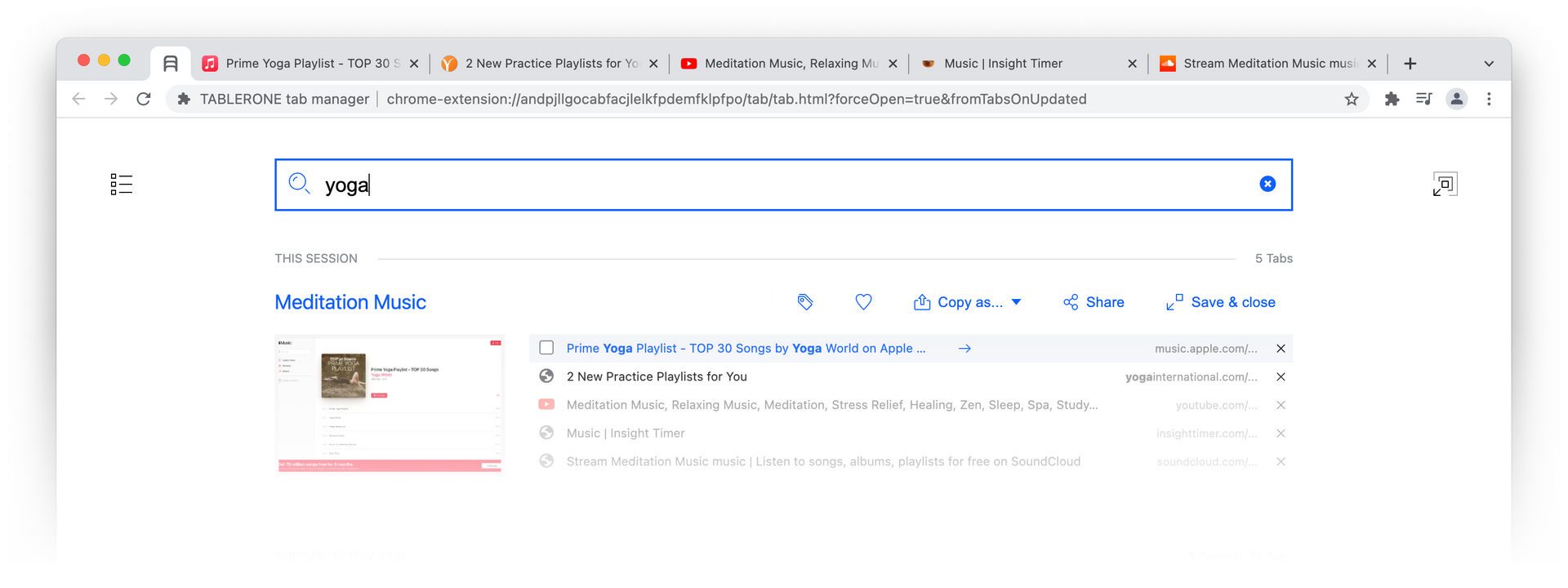This screenshot has width=1568, height=588.
Task: Click the session preview thumbnail
Action: tap(390, 403)
